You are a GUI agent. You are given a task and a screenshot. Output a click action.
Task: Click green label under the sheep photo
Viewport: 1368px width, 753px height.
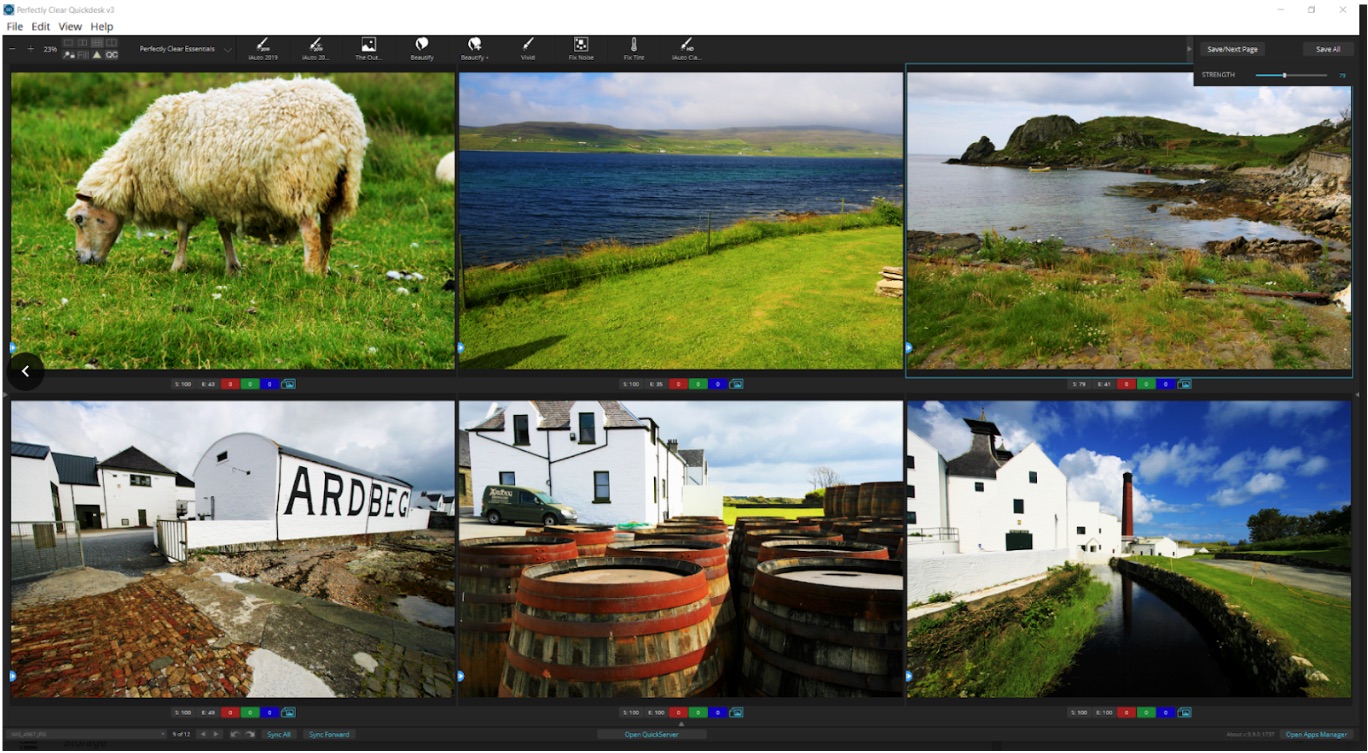[x=250, y=384]
